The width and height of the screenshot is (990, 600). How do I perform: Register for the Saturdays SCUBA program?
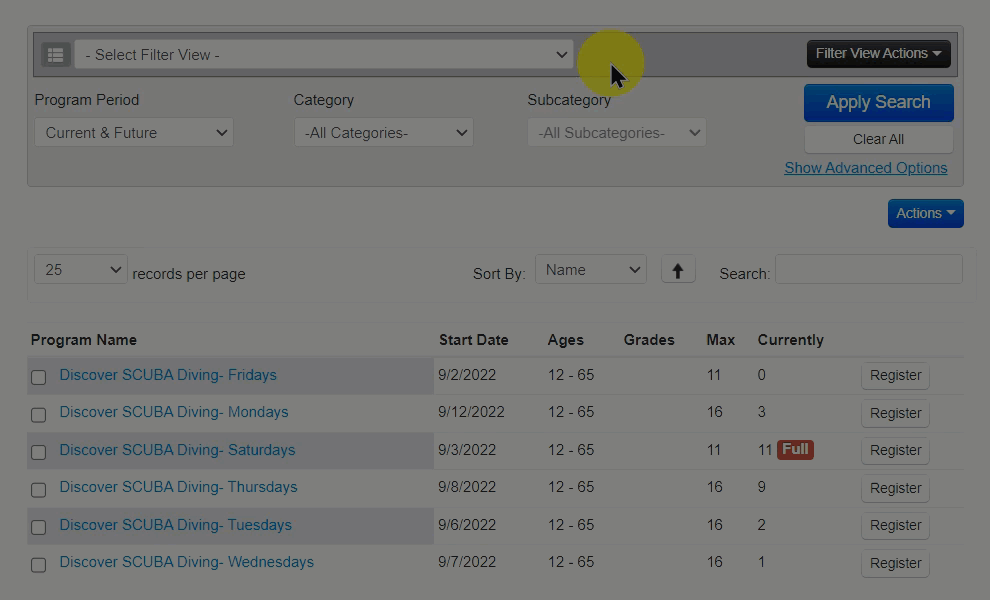[x=895, y=450]
